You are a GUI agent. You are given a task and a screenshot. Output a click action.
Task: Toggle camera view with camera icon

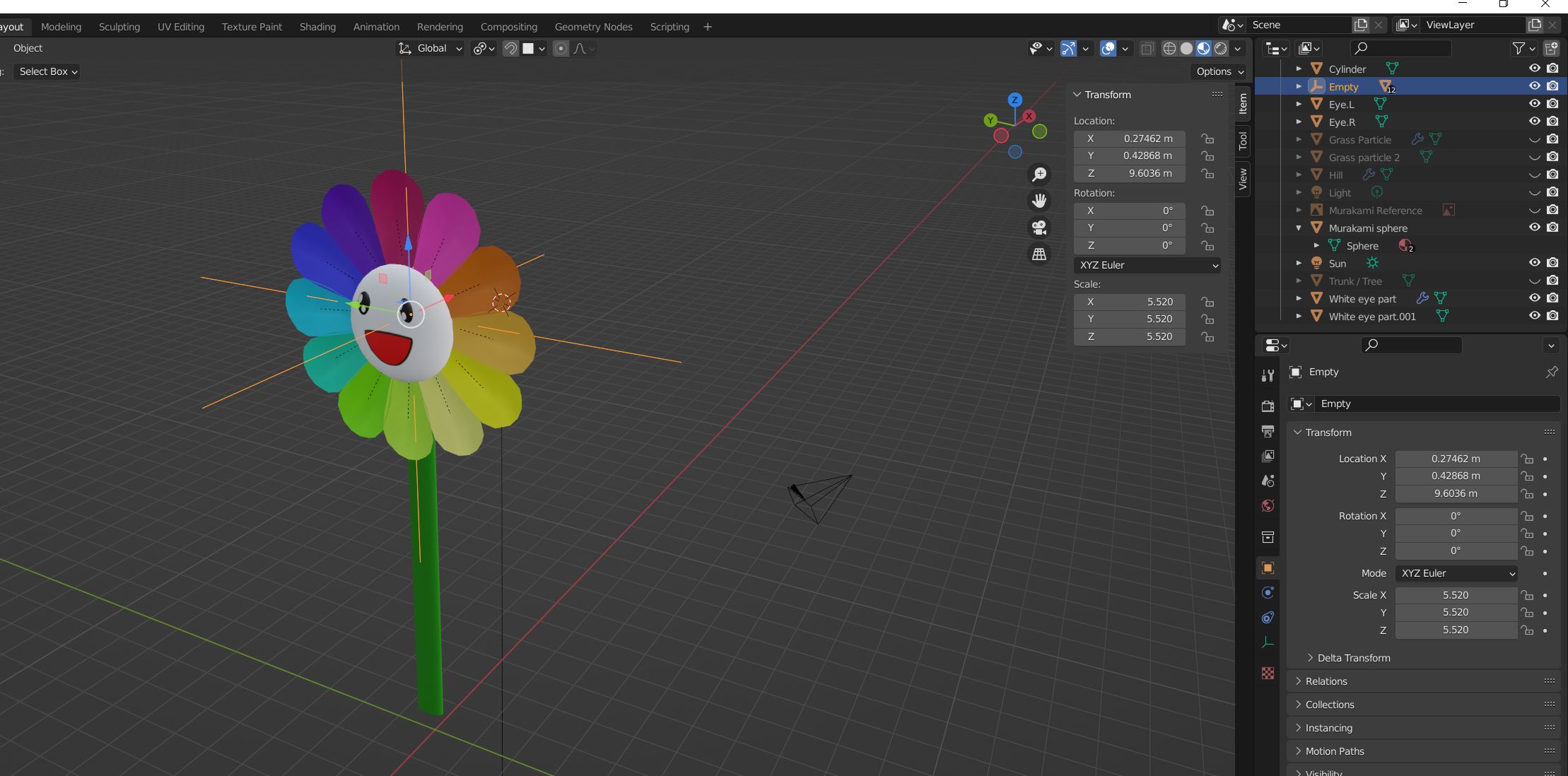point(1039,228)
